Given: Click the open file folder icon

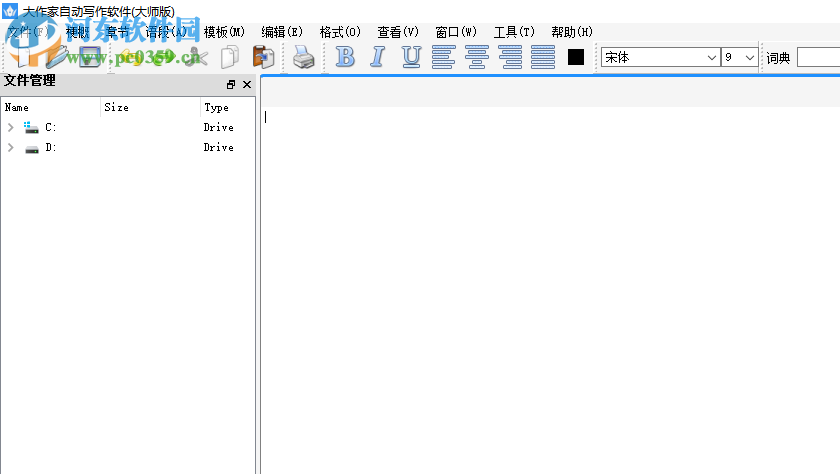Looking at the screenshot, I should 57,57.
